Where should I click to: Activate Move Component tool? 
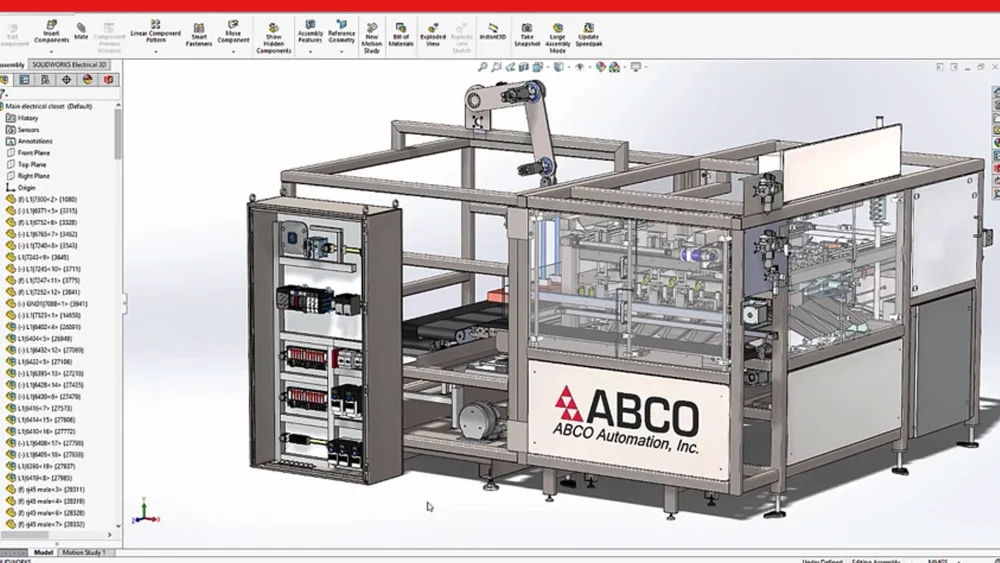click(233, 31)
